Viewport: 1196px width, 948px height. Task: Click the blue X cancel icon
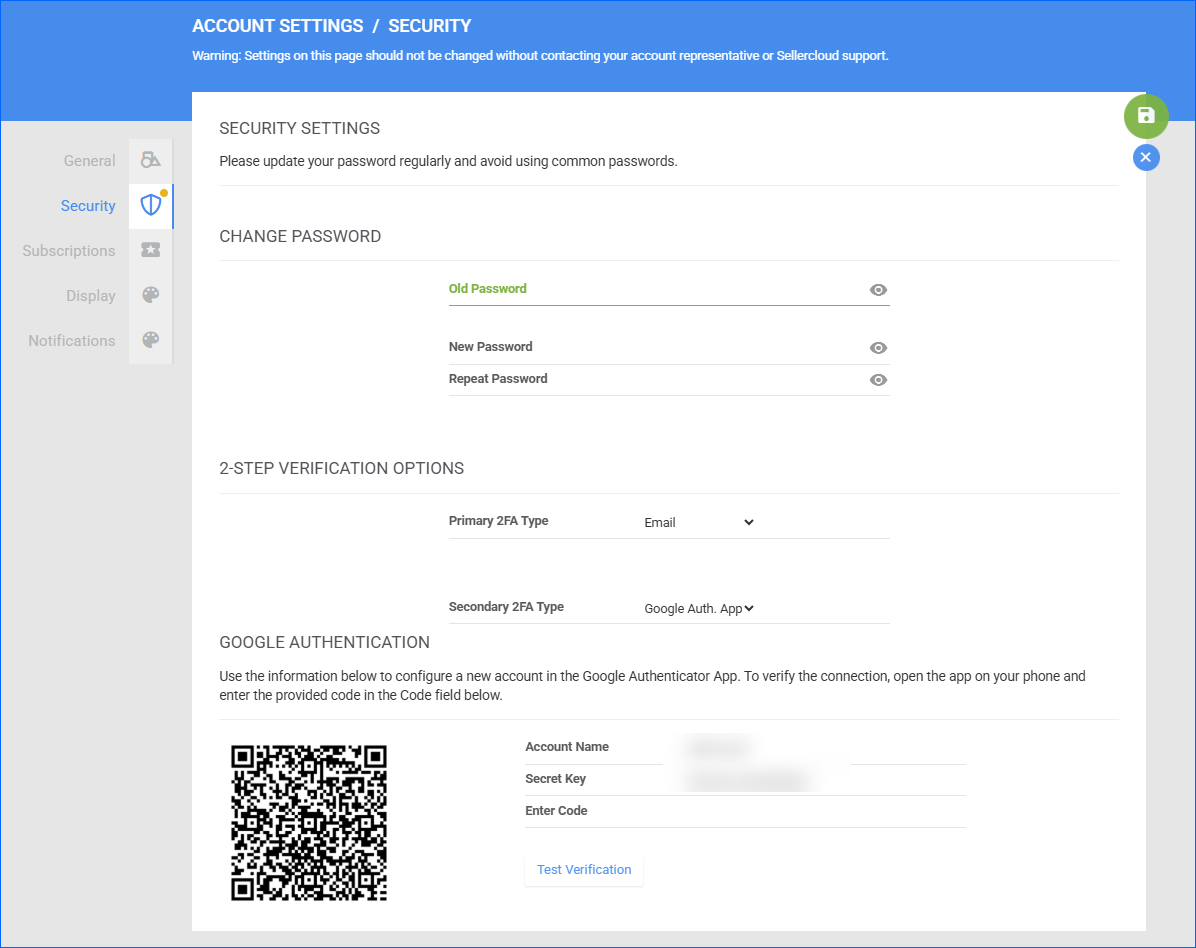(x=1146, y=157)
